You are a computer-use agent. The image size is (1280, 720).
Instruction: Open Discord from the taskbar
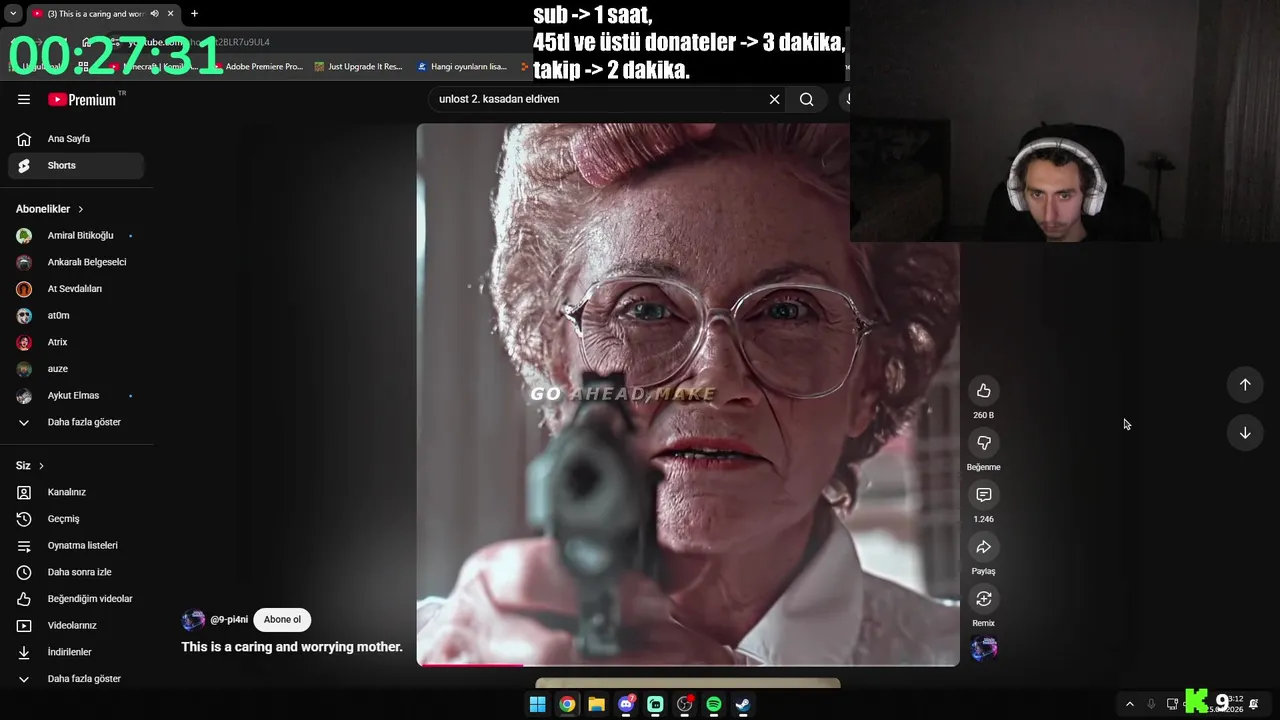pos(626,704)
